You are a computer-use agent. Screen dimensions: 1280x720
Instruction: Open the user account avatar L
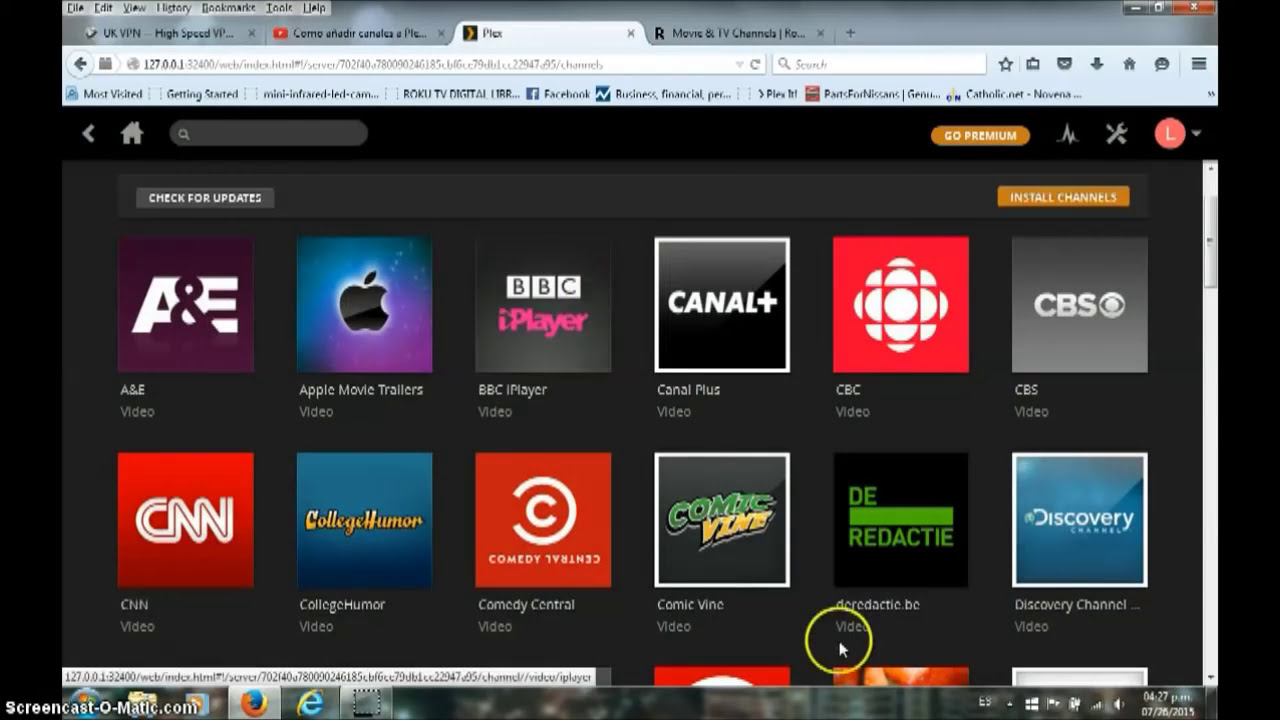pyautogui.click(x=1169, y=133)
